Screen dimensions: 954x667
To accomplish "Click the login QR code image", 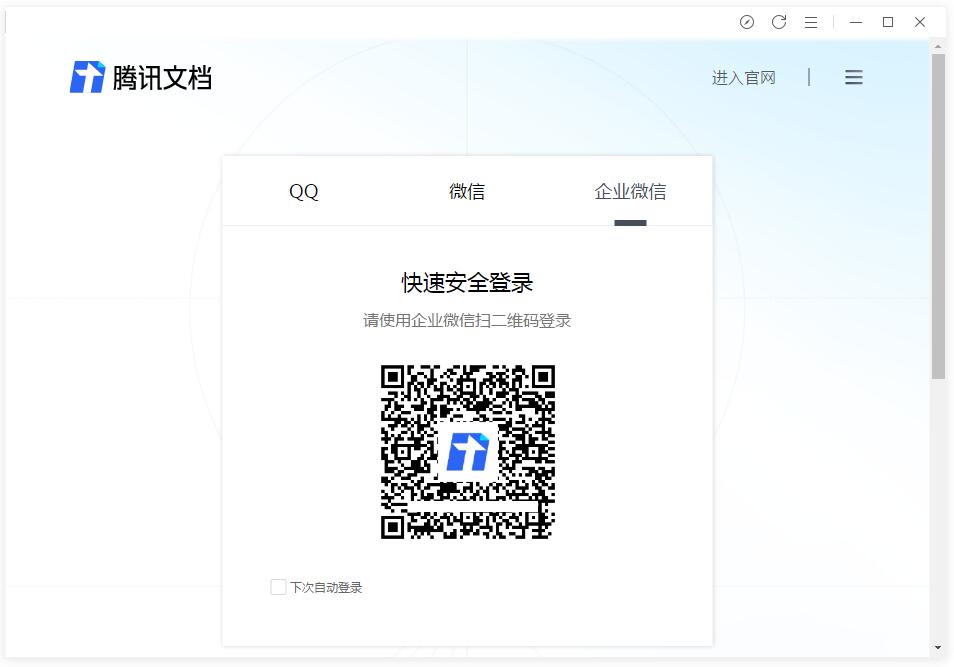I will 468,452.
